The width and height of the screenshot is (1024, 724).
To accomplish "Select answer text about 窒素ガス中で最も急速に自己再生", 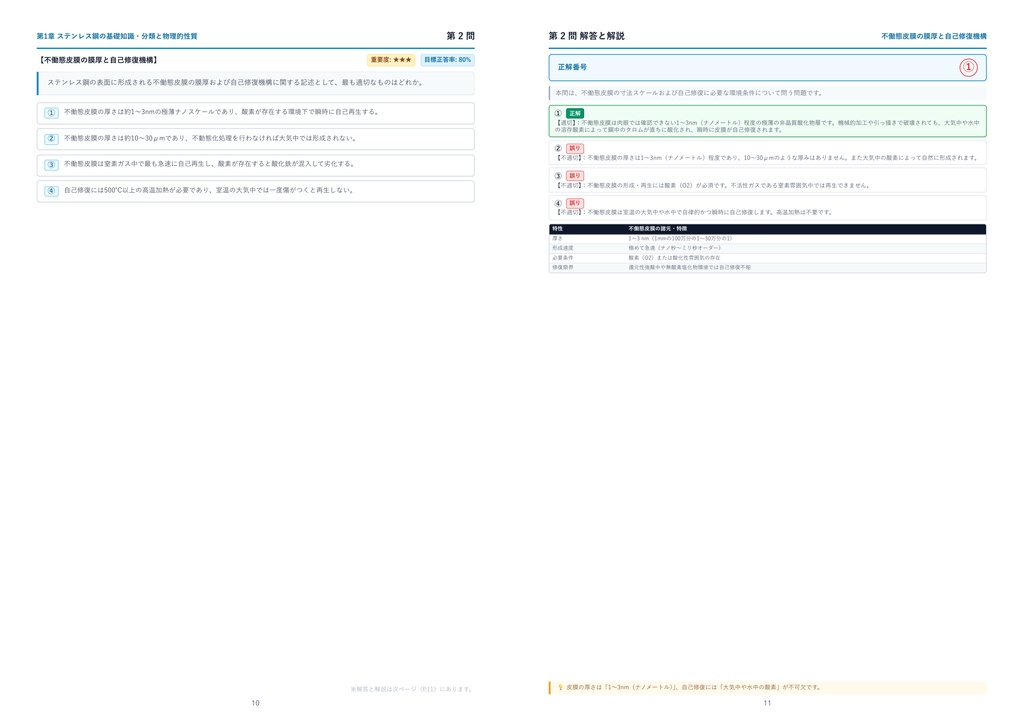I will [x=210, y=165].
